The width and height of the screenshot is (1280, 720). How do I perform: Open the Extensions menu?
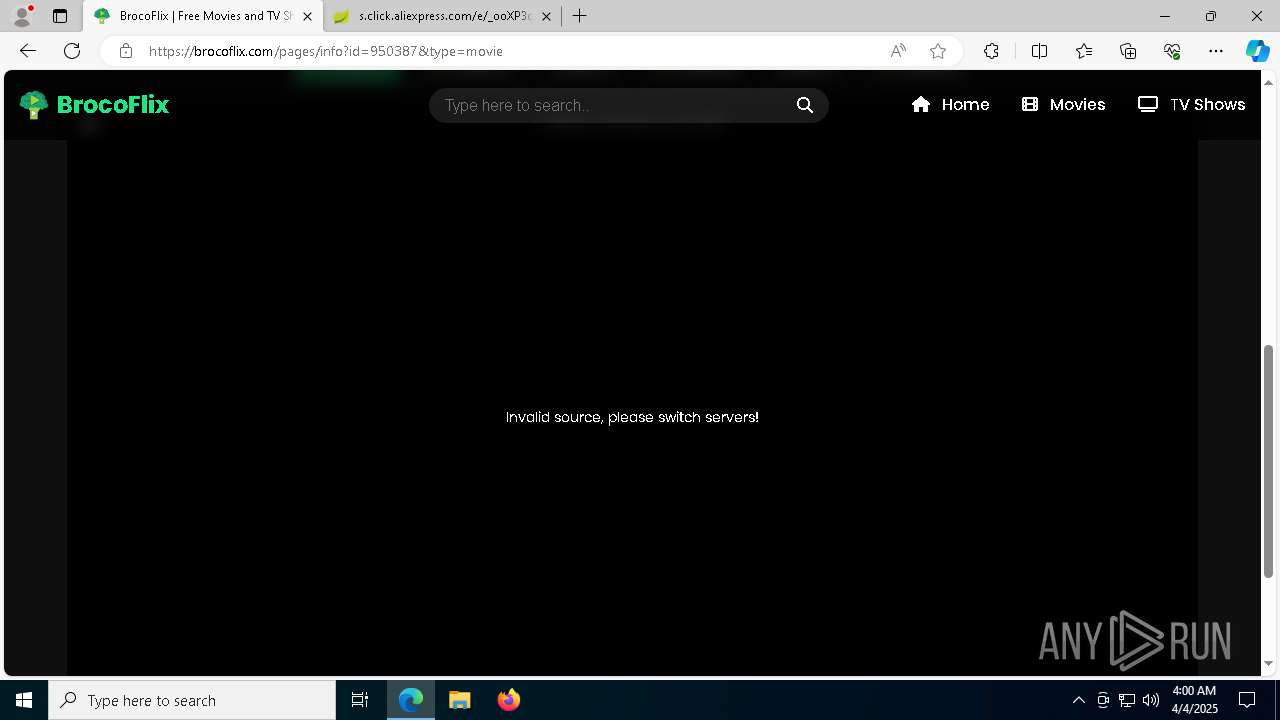(991, 51)
